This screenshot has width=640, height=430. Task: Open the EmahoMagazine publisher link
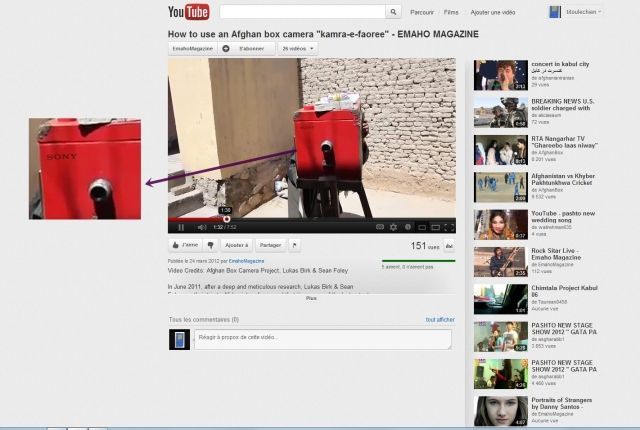246,261
